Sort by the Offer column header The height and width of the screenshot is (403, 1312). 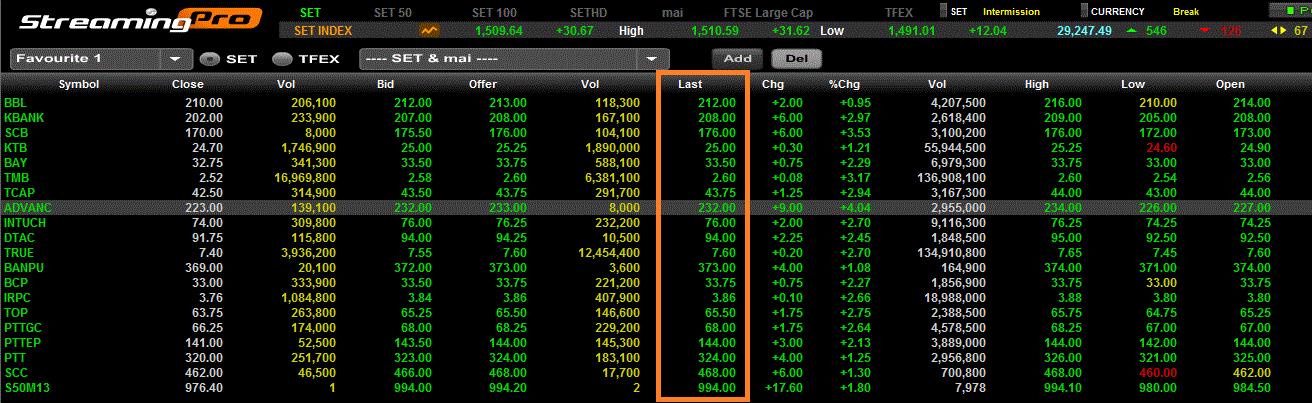[x=483, y=85]
